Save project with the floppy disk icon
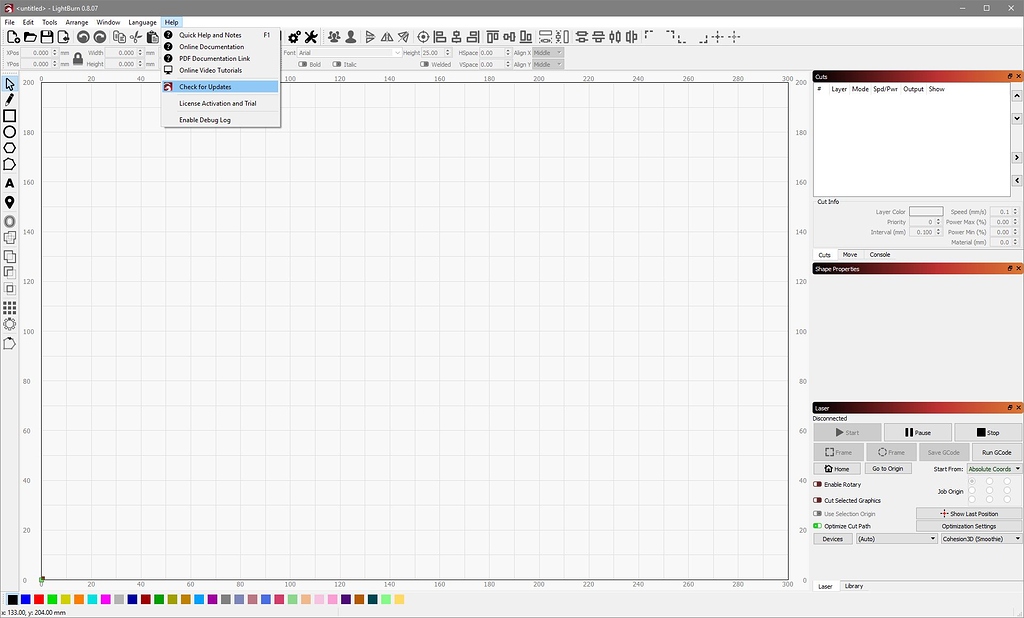Image resolution: width=1024 pixels, height=618 pixels. click(46, 37)
